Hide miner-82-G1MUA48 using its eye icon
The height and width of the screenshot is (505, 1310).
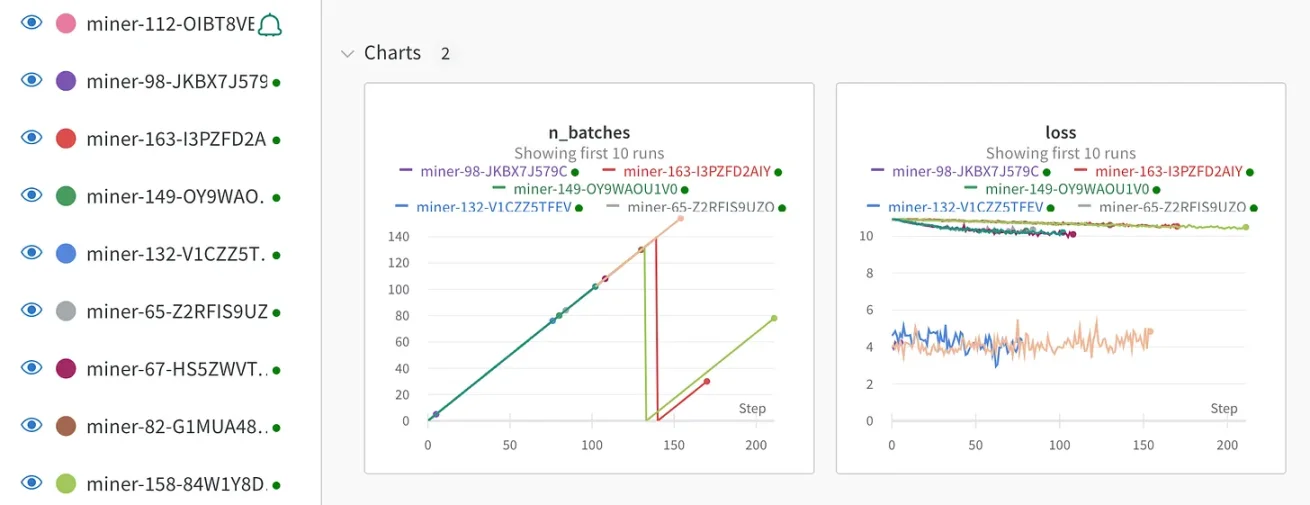32,426
